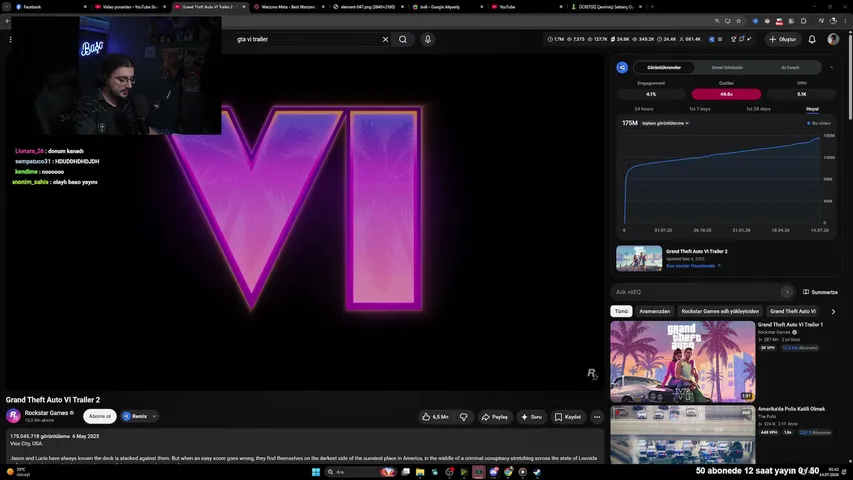Image resolution: width=853 pixels, height=480 pixels.
Task: Select the Grand Theft Auto VI chip
Action: point(793,311)
